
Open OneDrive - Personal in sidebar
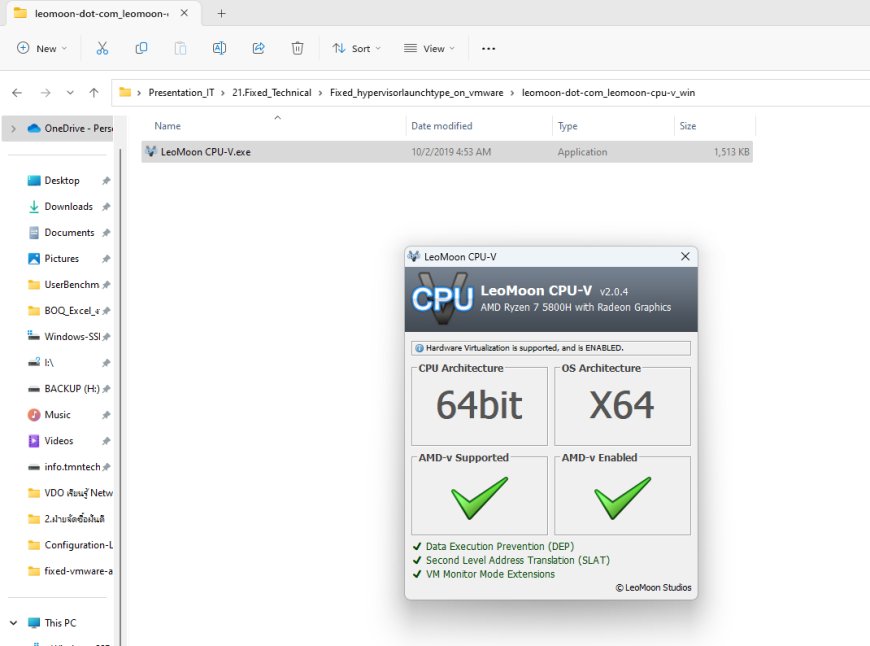(78, 128)
